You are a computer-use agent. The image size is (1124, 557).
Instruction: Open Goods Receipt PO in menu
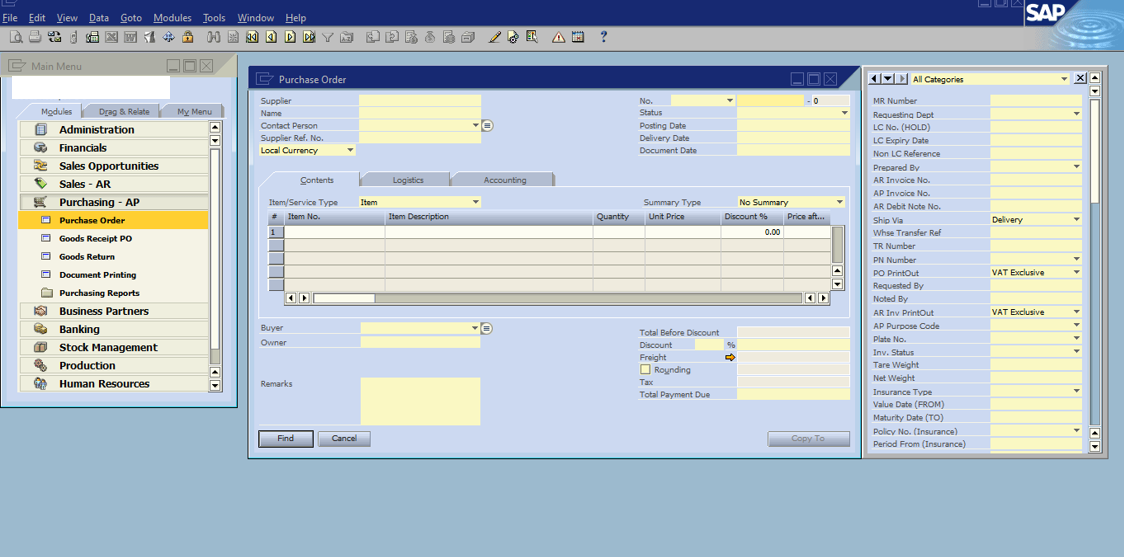pyautogui.click(x=95, y=239)
